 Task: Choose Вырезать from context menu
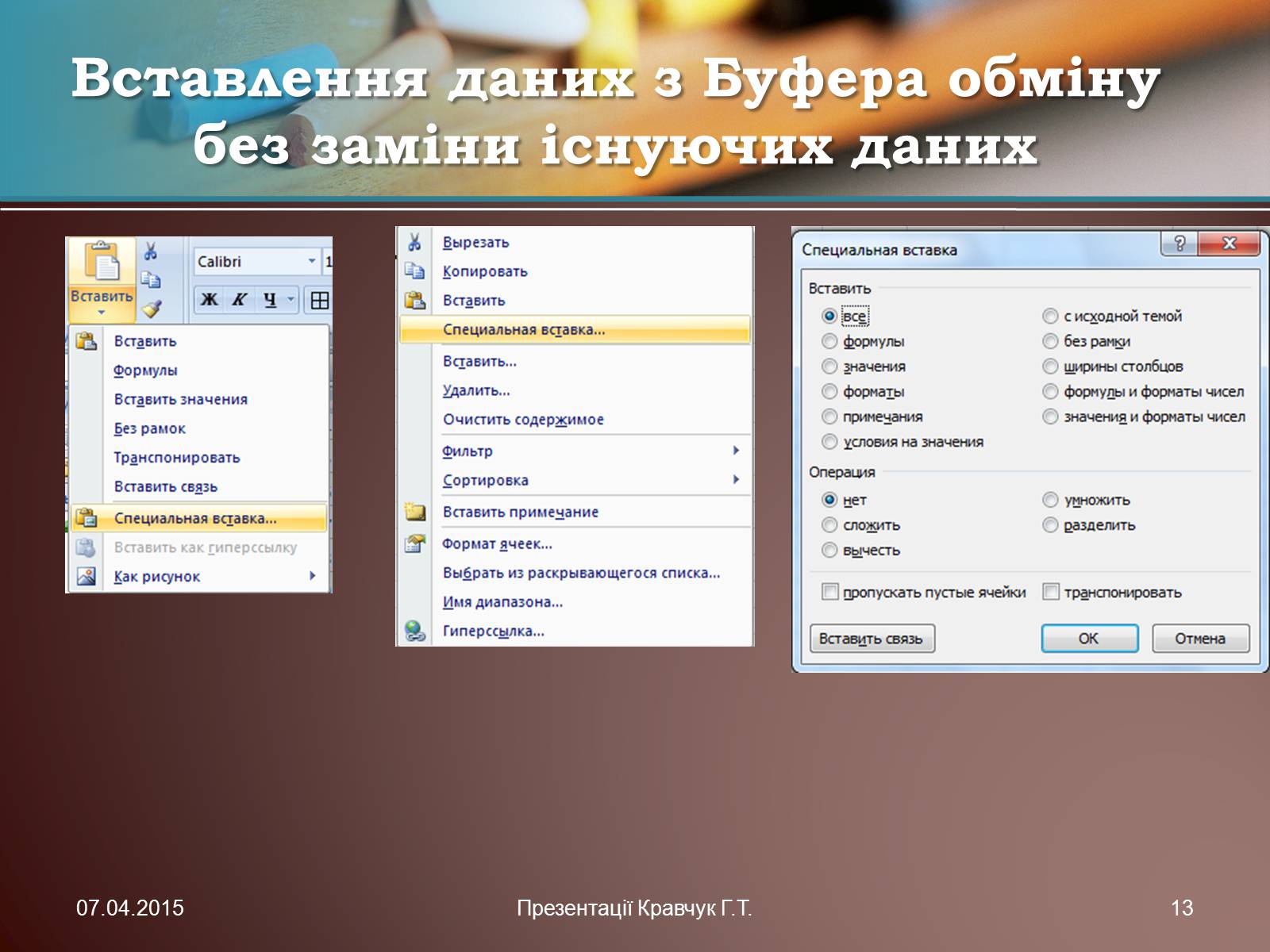[575, 242]
